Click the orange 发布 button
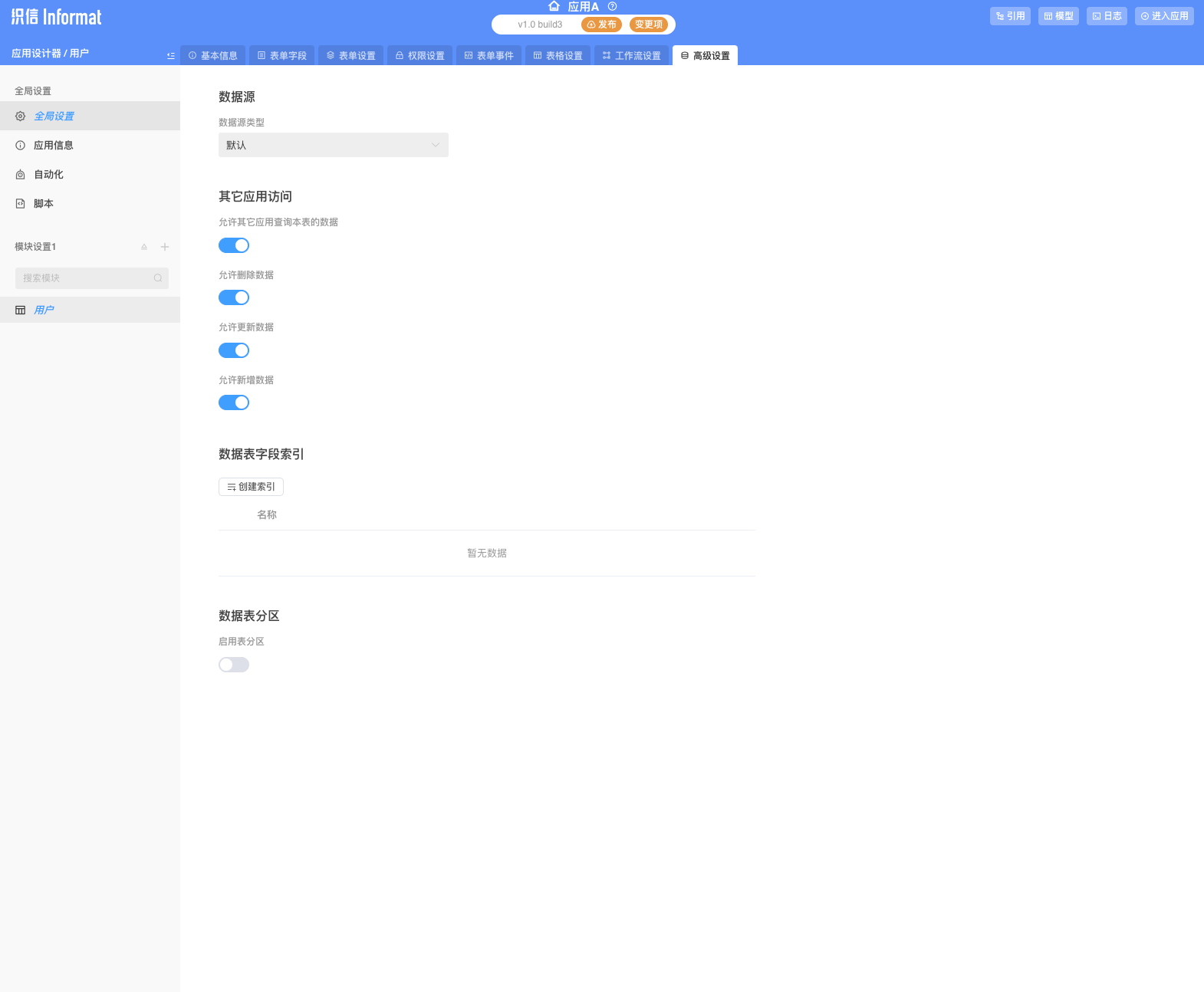 (x=601, y=25)
